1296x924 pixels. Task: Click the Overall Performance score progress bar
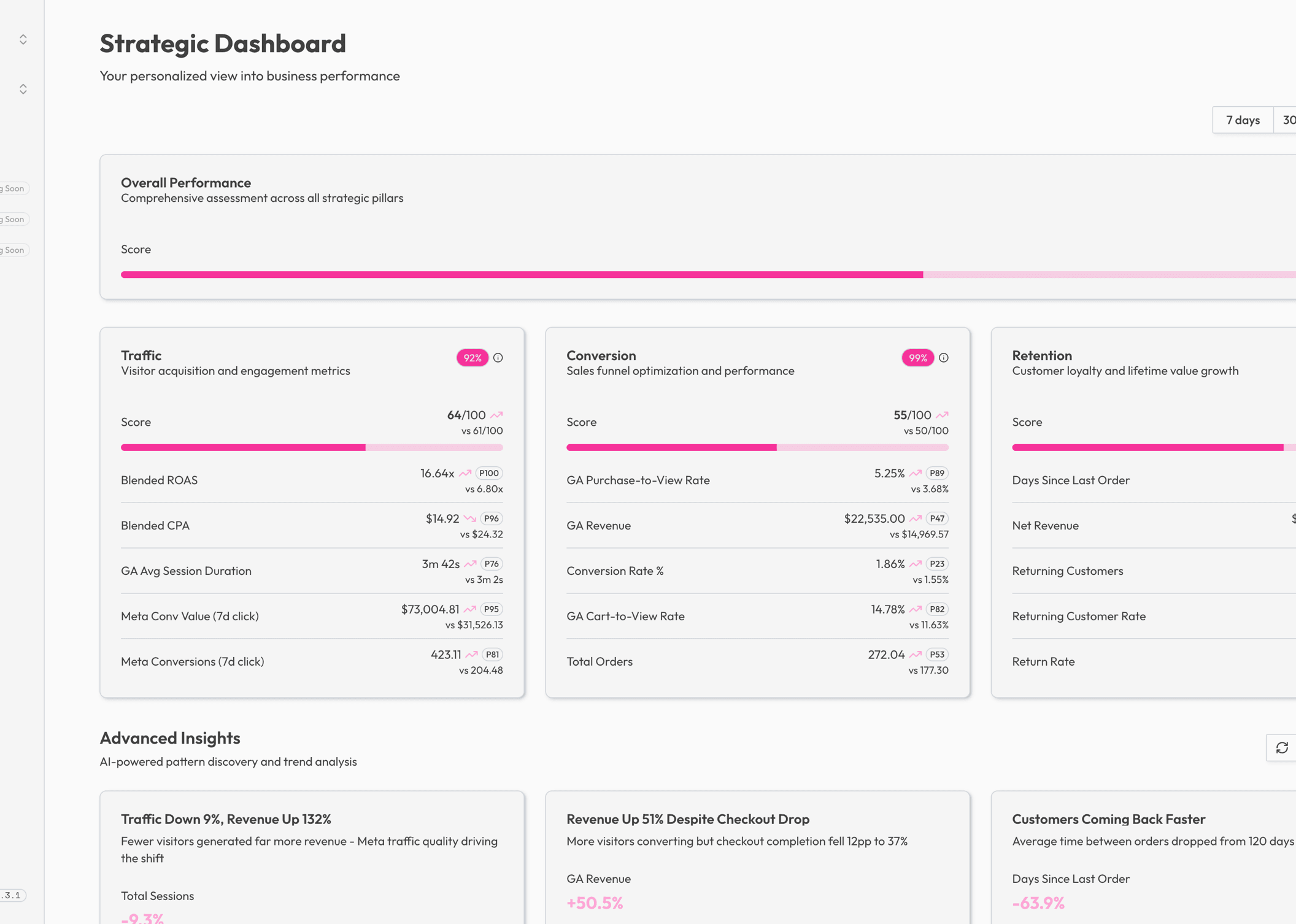point(675,274)
